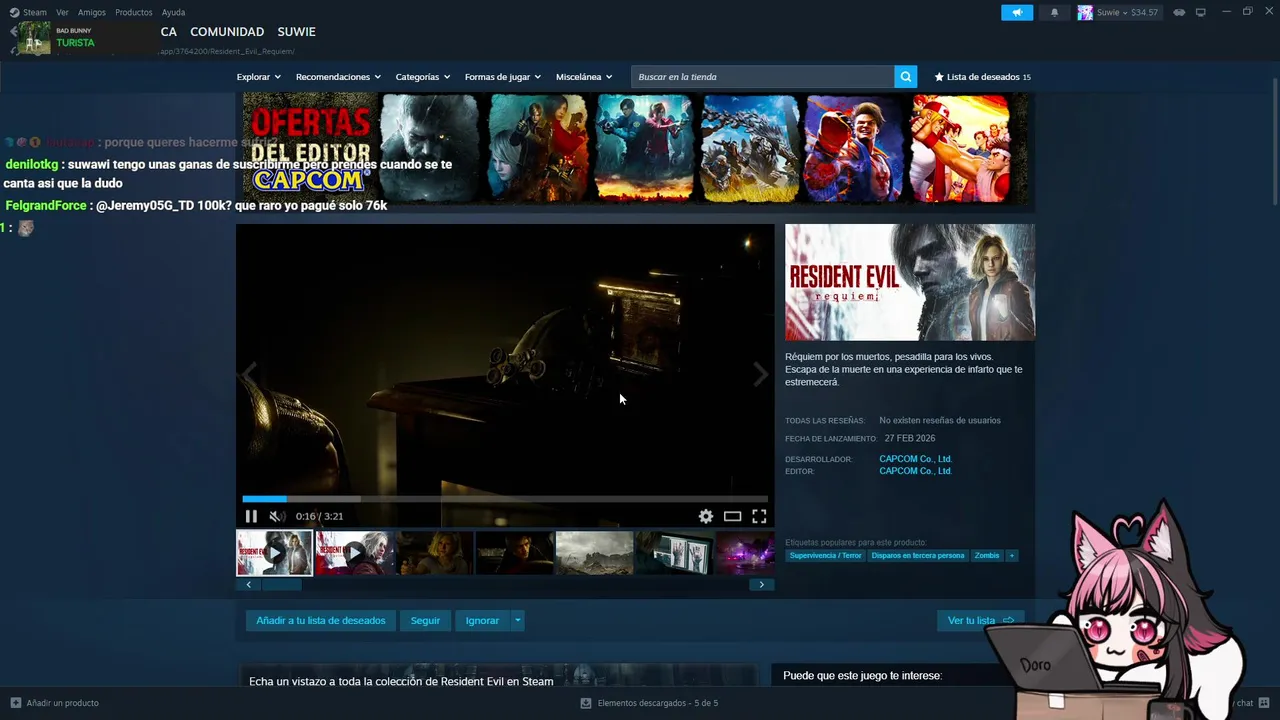This screenshot has width=1280, height=720.
Task: Select ruined landscape screenshot thumbnail
Action: [594, 553]
